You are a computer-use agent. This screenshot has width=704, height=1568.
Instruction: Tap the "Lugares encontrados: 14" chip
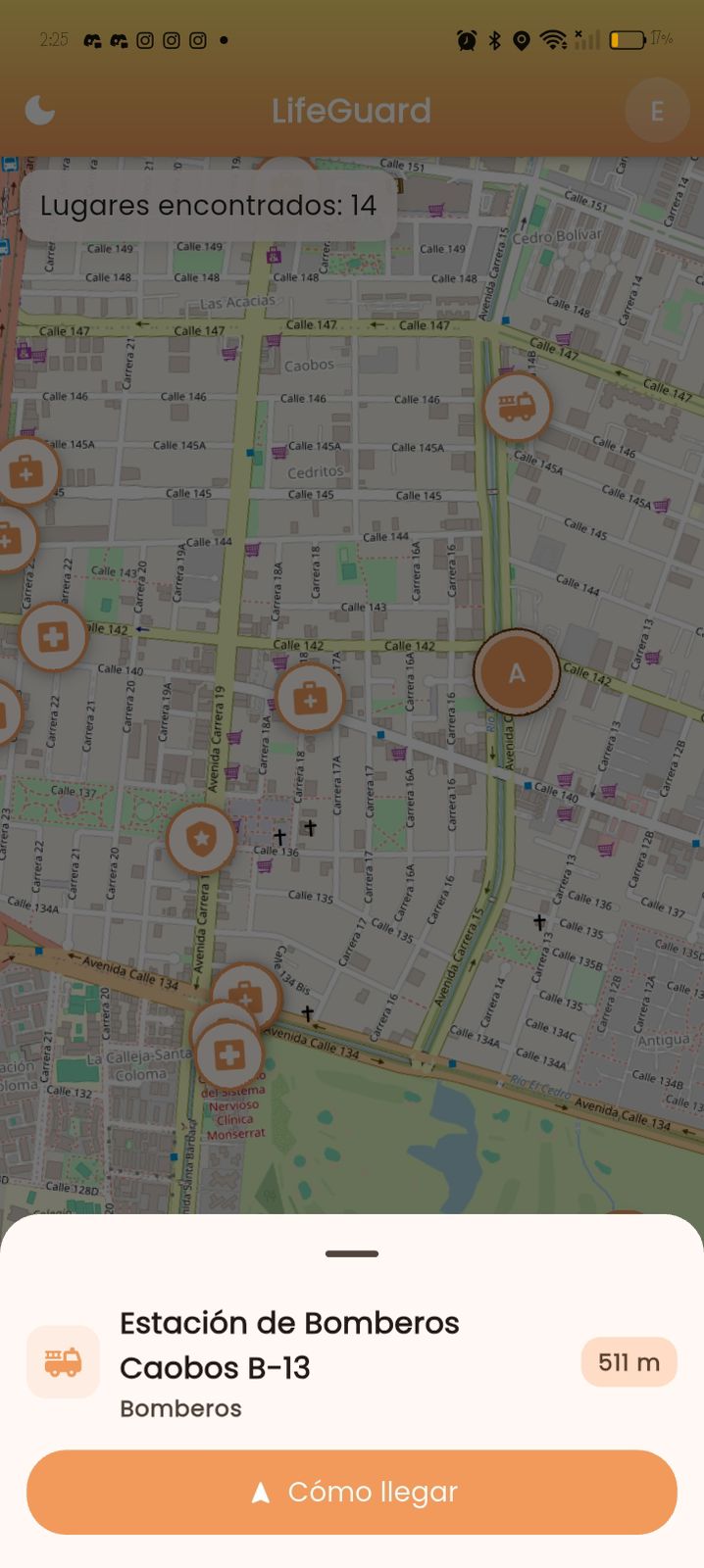208,206
